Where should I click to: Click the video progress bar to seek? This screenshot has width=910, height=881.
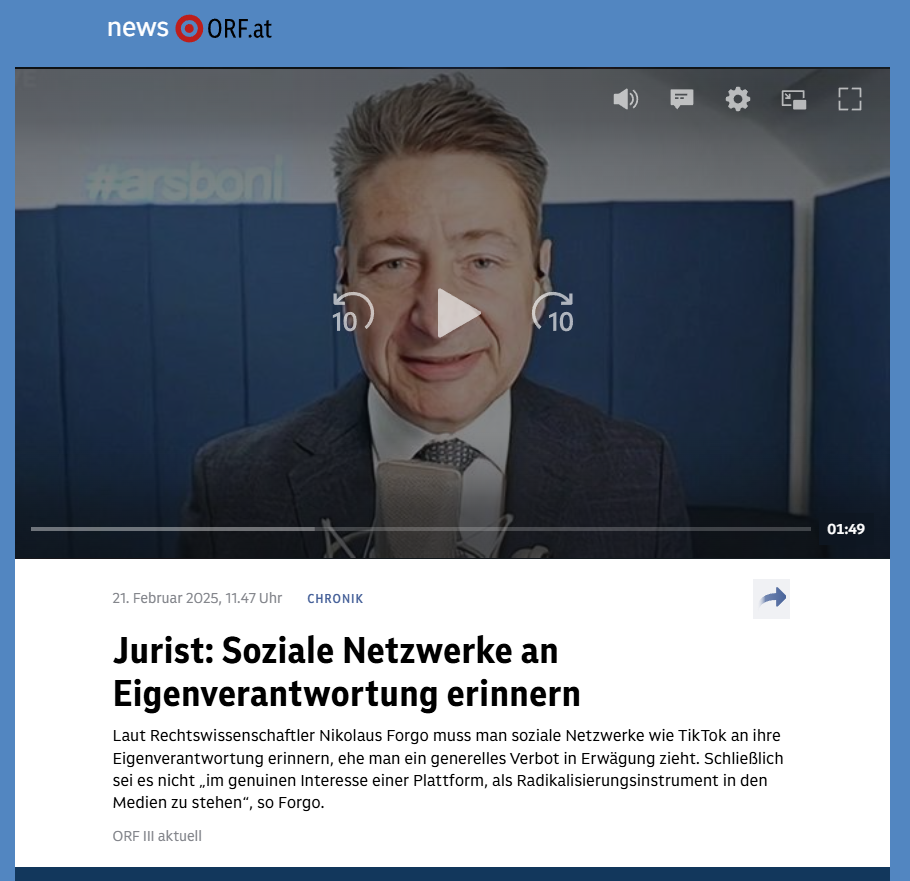(420, 528)
